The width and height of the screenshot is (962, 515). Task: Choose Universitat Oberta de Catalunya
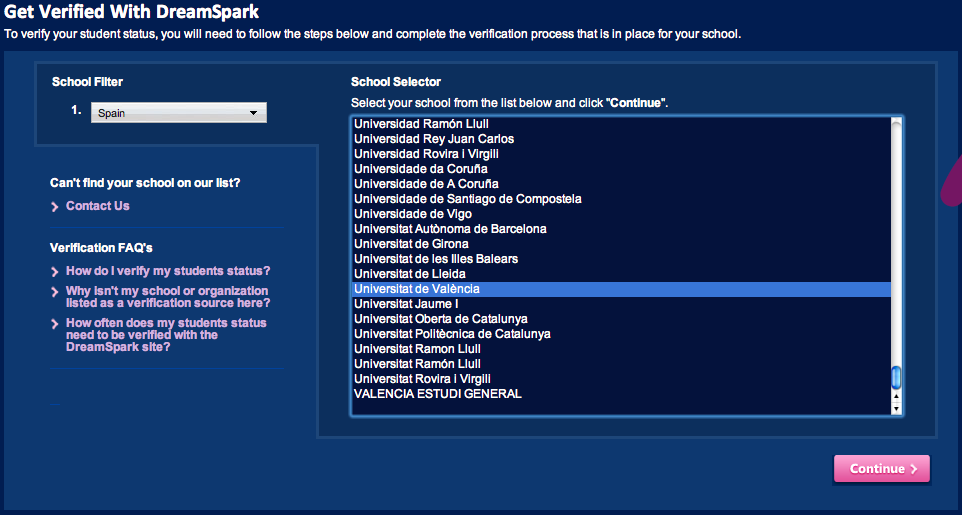(x=440, y=319)
